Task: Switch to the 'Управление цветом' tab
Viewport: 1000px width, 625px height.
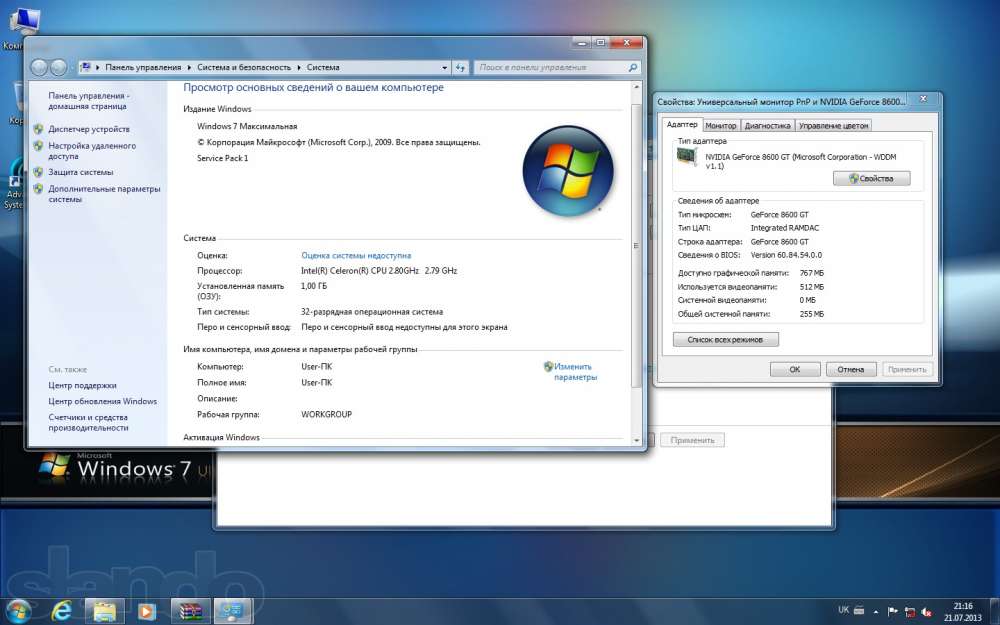Action: pyautogui.click(x=834, y=126)
